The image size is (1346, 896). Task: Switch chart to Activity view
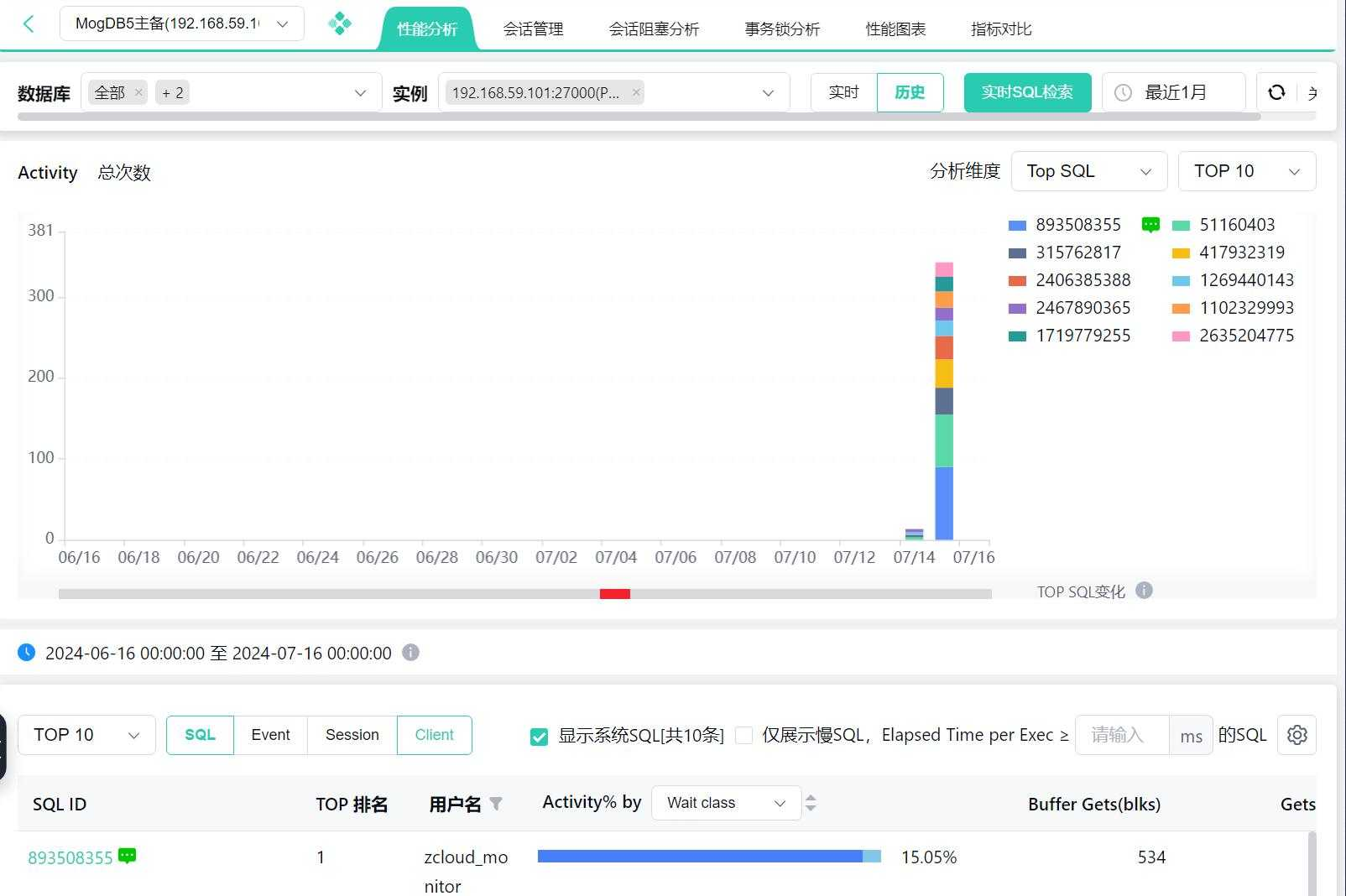tap(48, 173)
